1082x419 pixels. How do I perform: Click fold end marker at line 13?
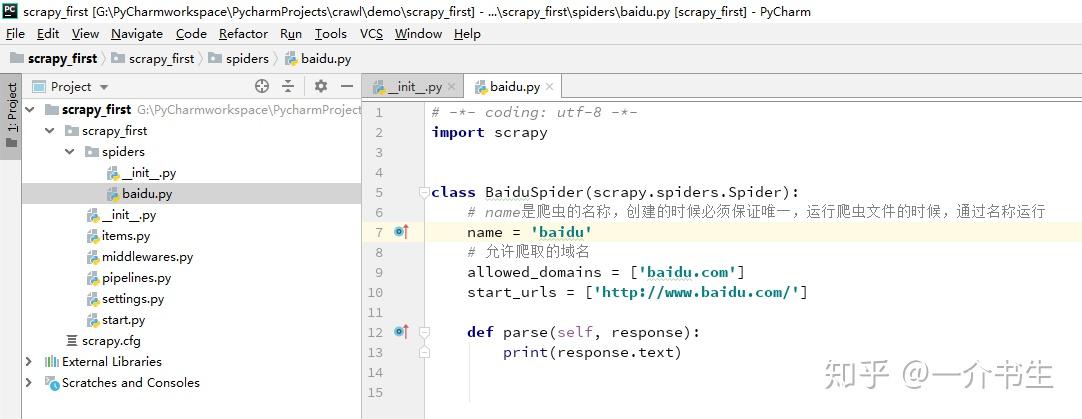(424, 352)
